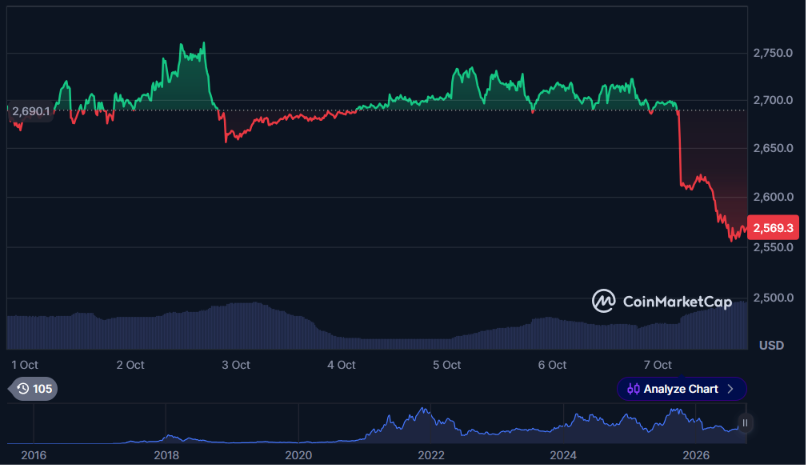This screenshot has width=806, height=465.
Task: Click the 7 Oct date label
Action: click(657, 365)
